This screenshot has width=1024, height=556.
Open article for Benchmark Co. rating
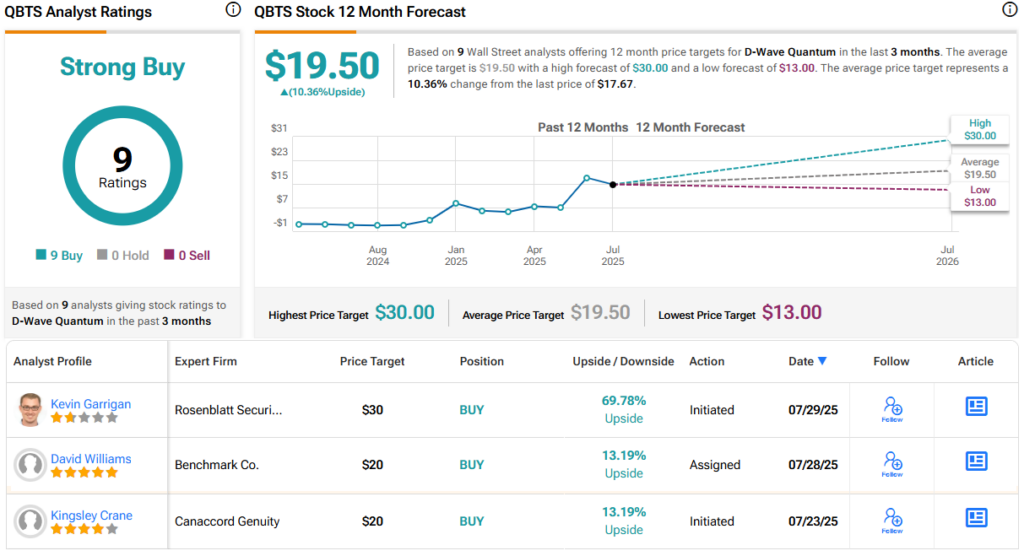(976, 461)
